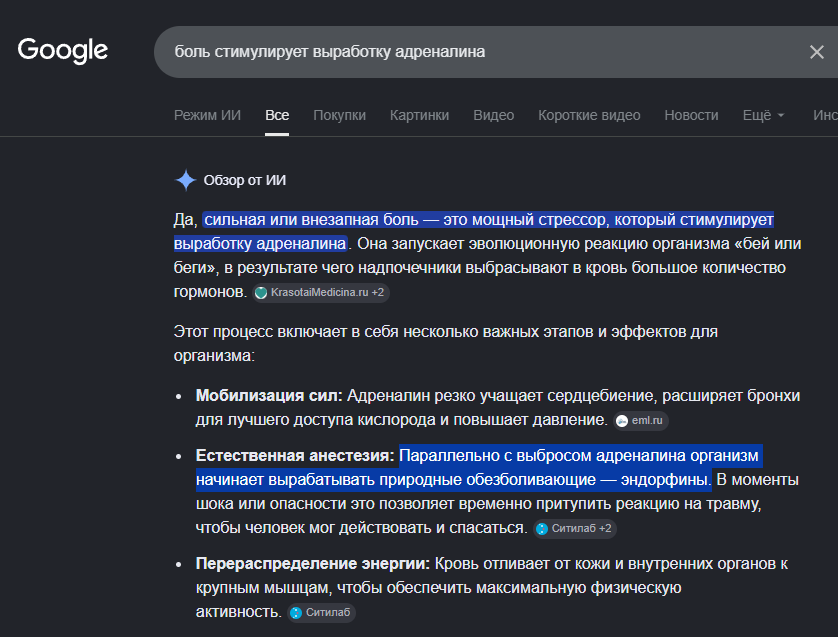The height and width of the screenshot is (637, 838).
Task: Click the Google logo
Action: pos(63,51)
